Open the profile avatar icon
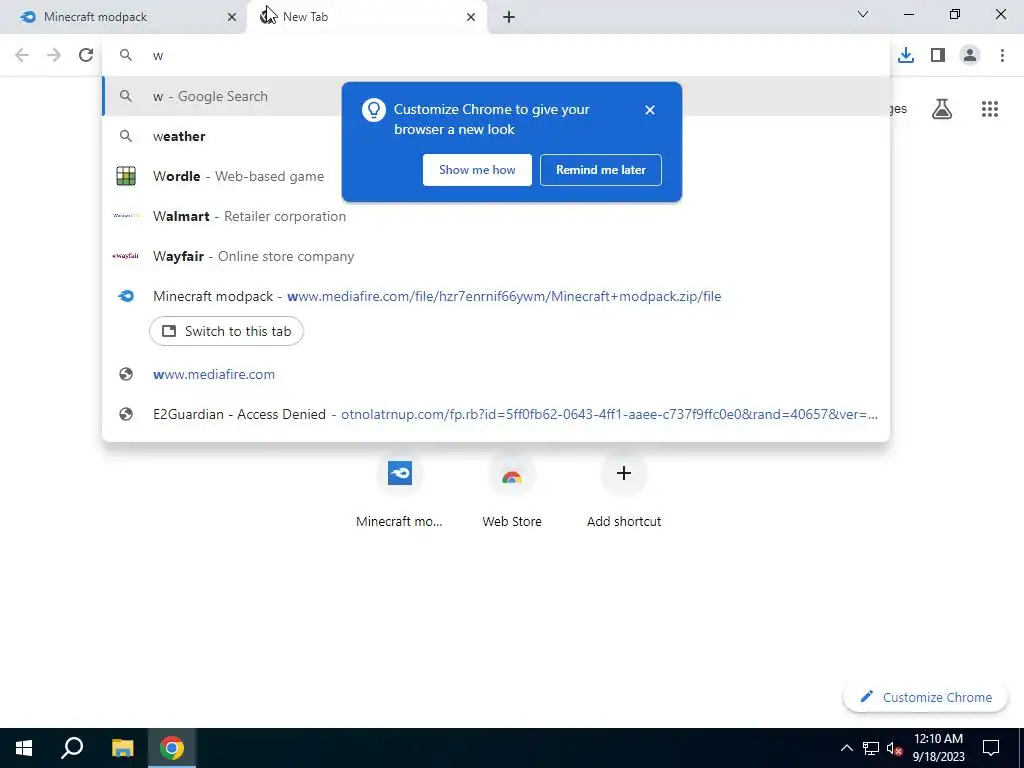 (970, 56)
